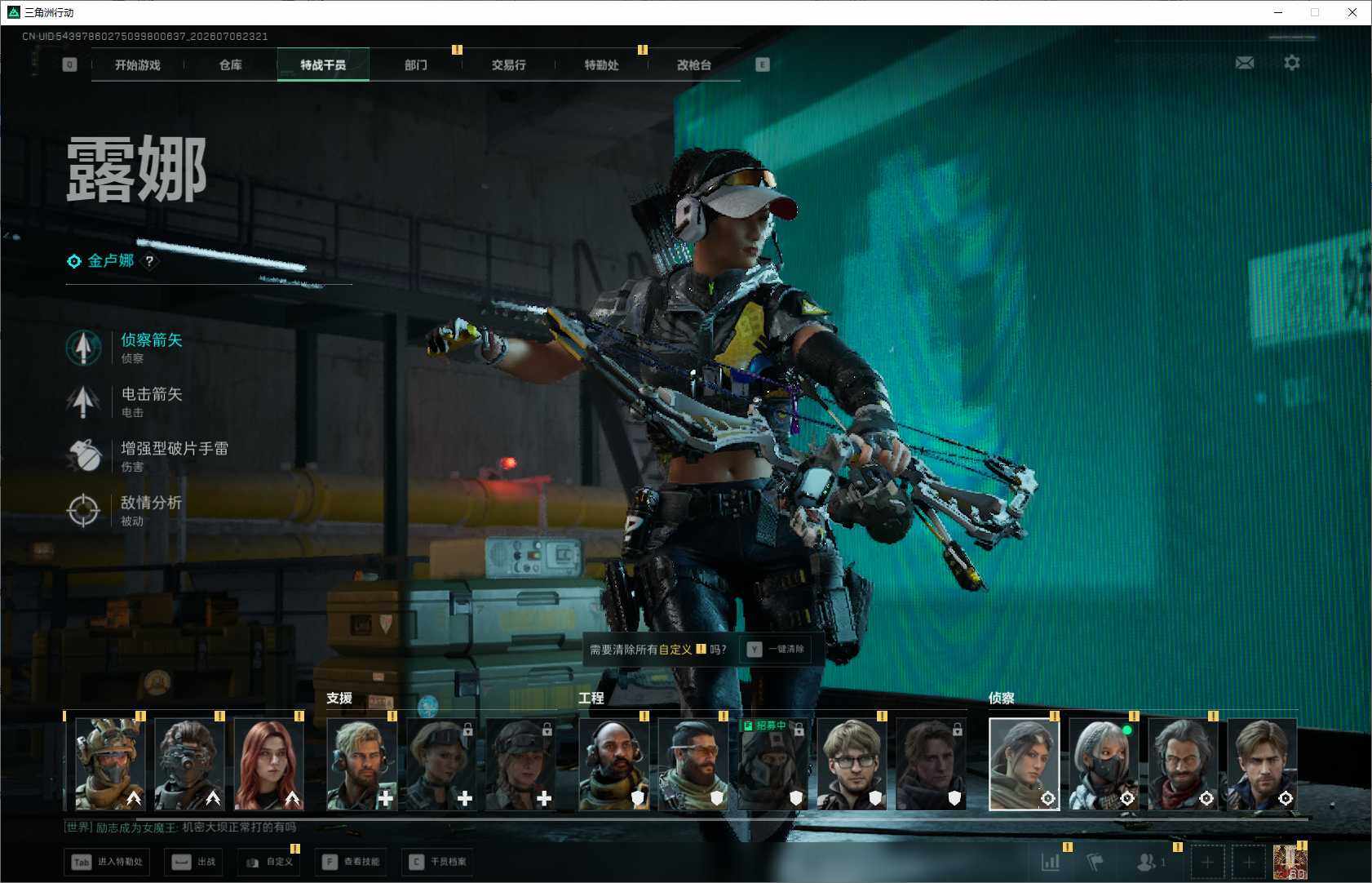Click the 进入特勤处 Tab button
This screenshot has height=883, width=1372.
[x=108, y=862]
